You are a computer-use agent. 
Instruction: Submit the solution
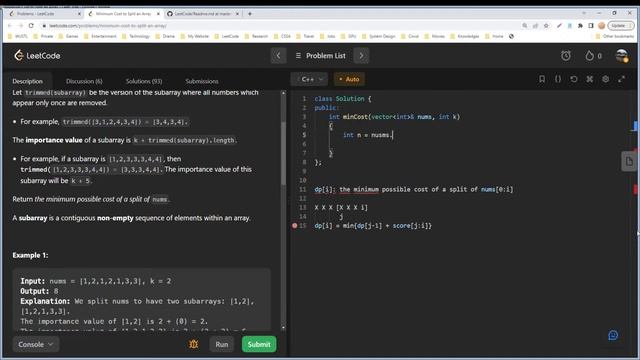click(259, 344)
